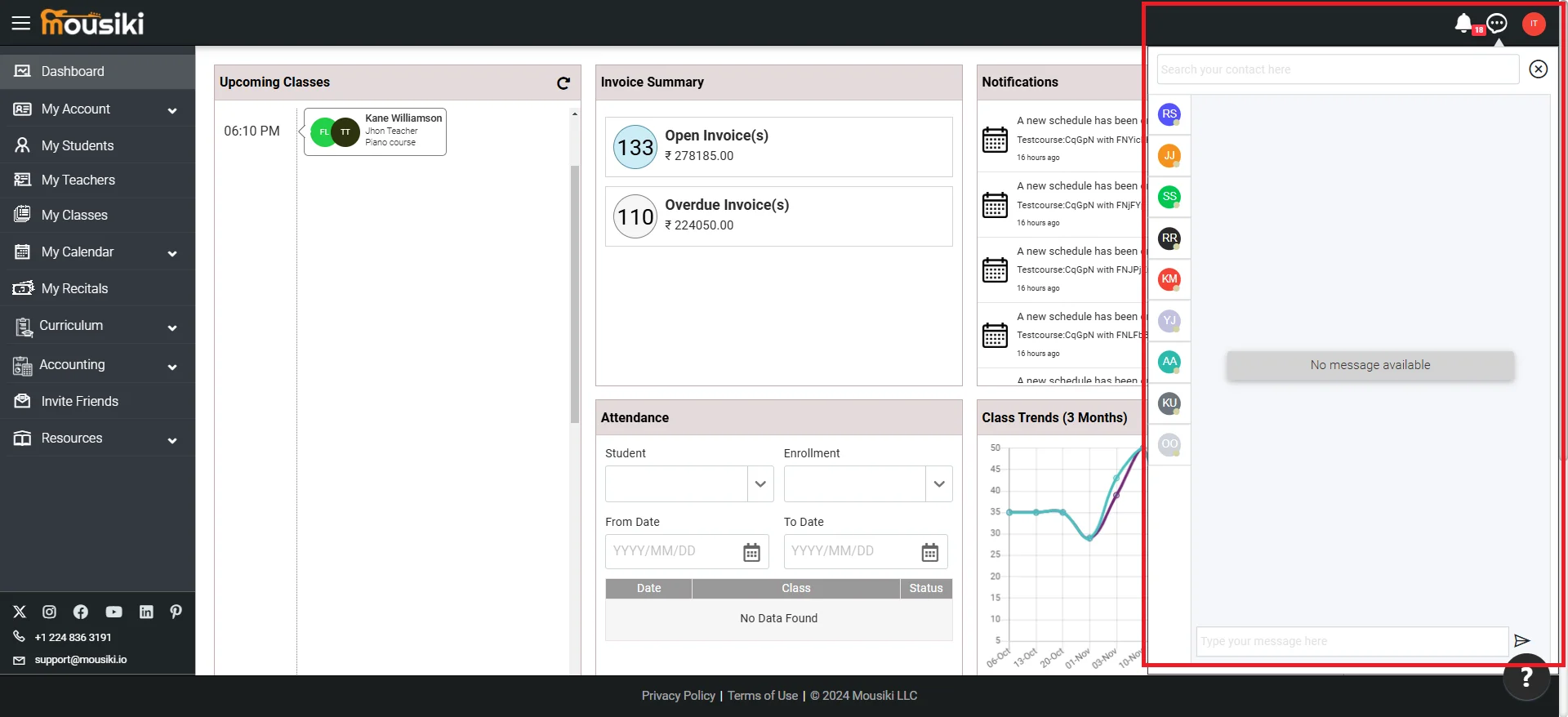Open My Students page
This screenshot has width=1568, height=717.
coord(97,146)
